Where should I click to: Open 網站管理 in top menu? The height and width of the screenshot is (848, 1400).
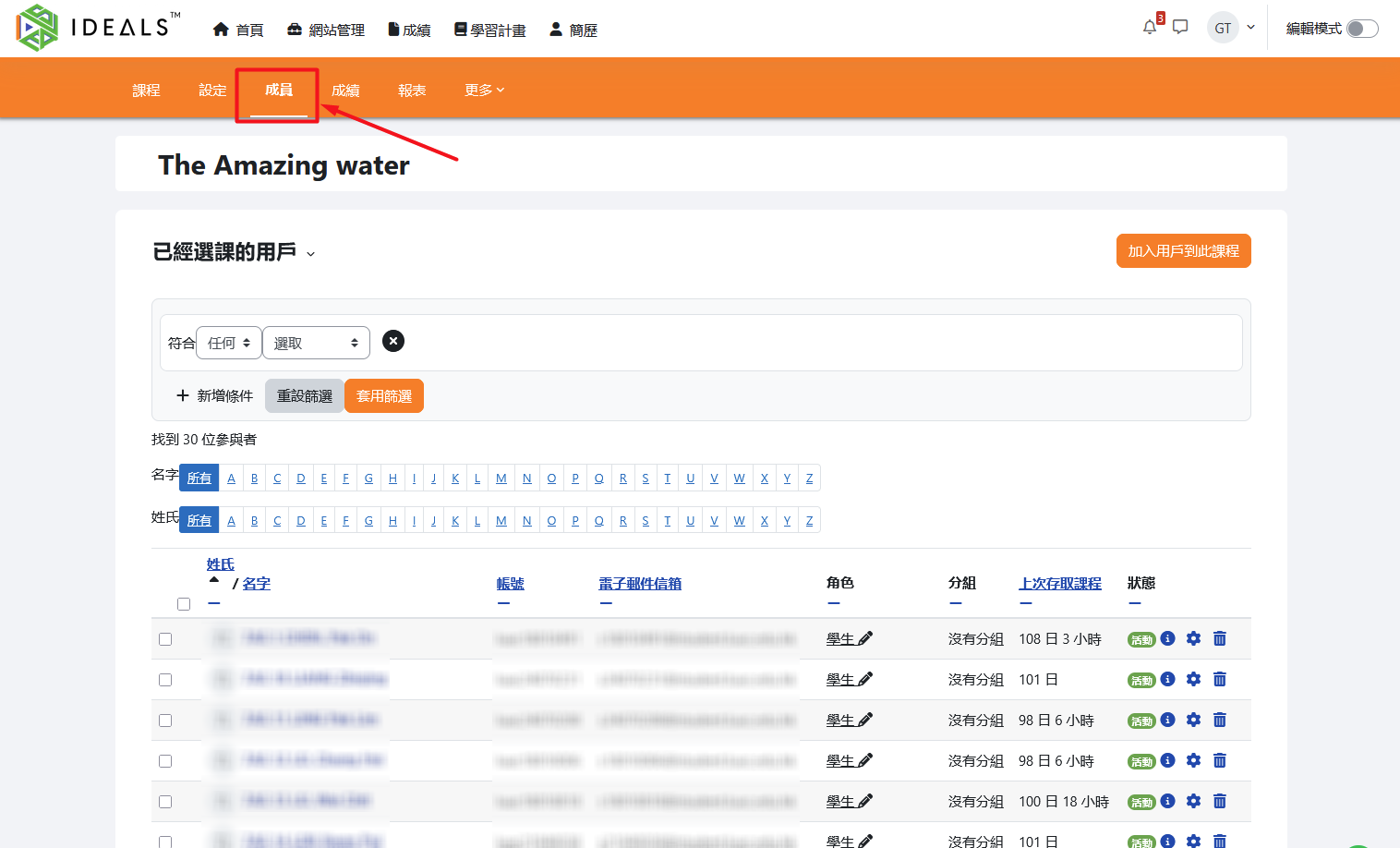(326, 30)
